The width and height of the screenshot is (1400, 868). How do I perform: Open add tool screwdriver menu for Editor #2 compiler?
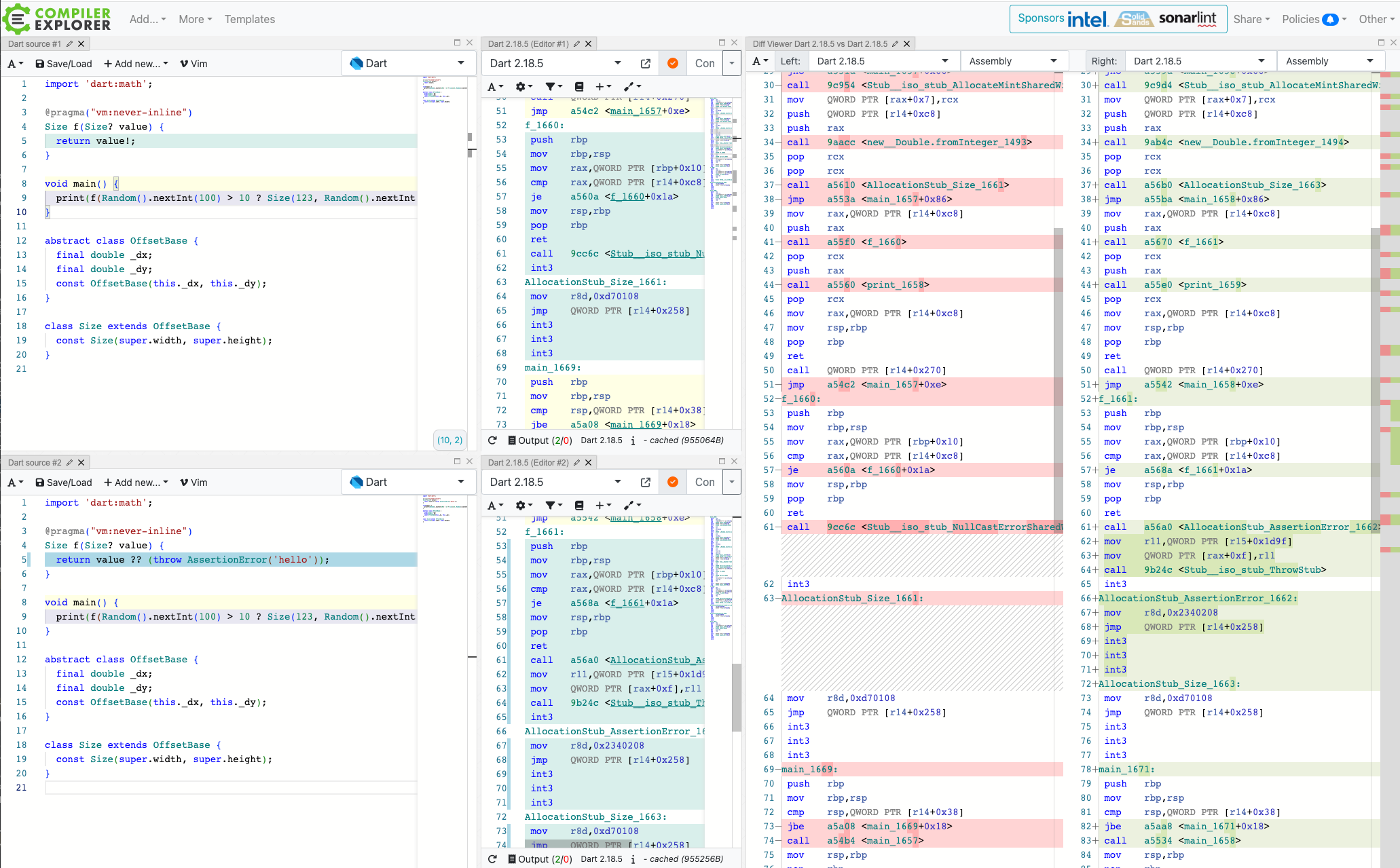[x=633, y=505]
